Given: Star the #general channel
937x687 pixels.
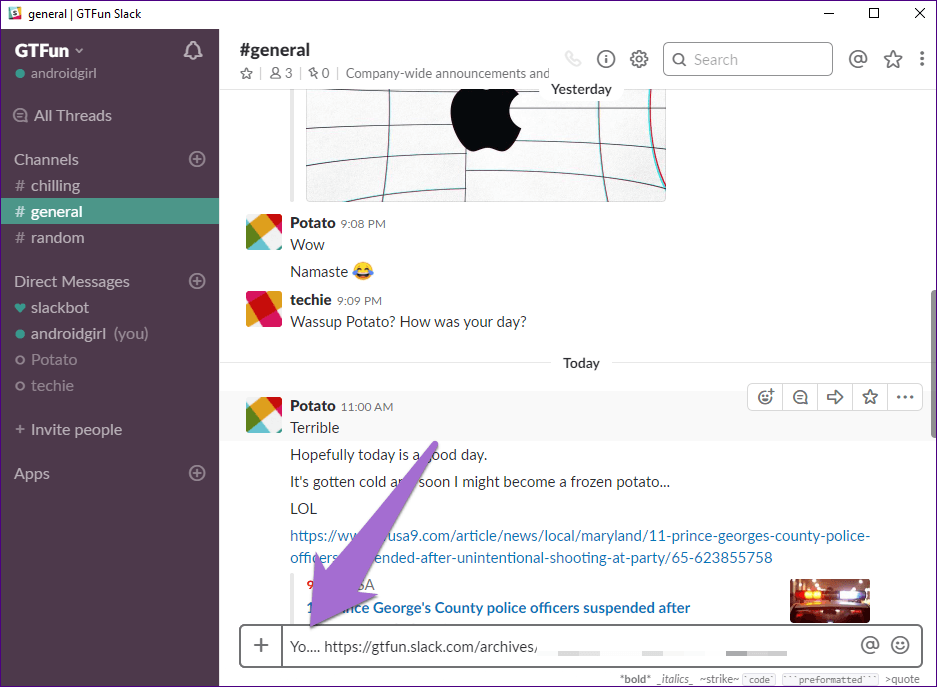Looking at the screenshot, I should (246, 73).
